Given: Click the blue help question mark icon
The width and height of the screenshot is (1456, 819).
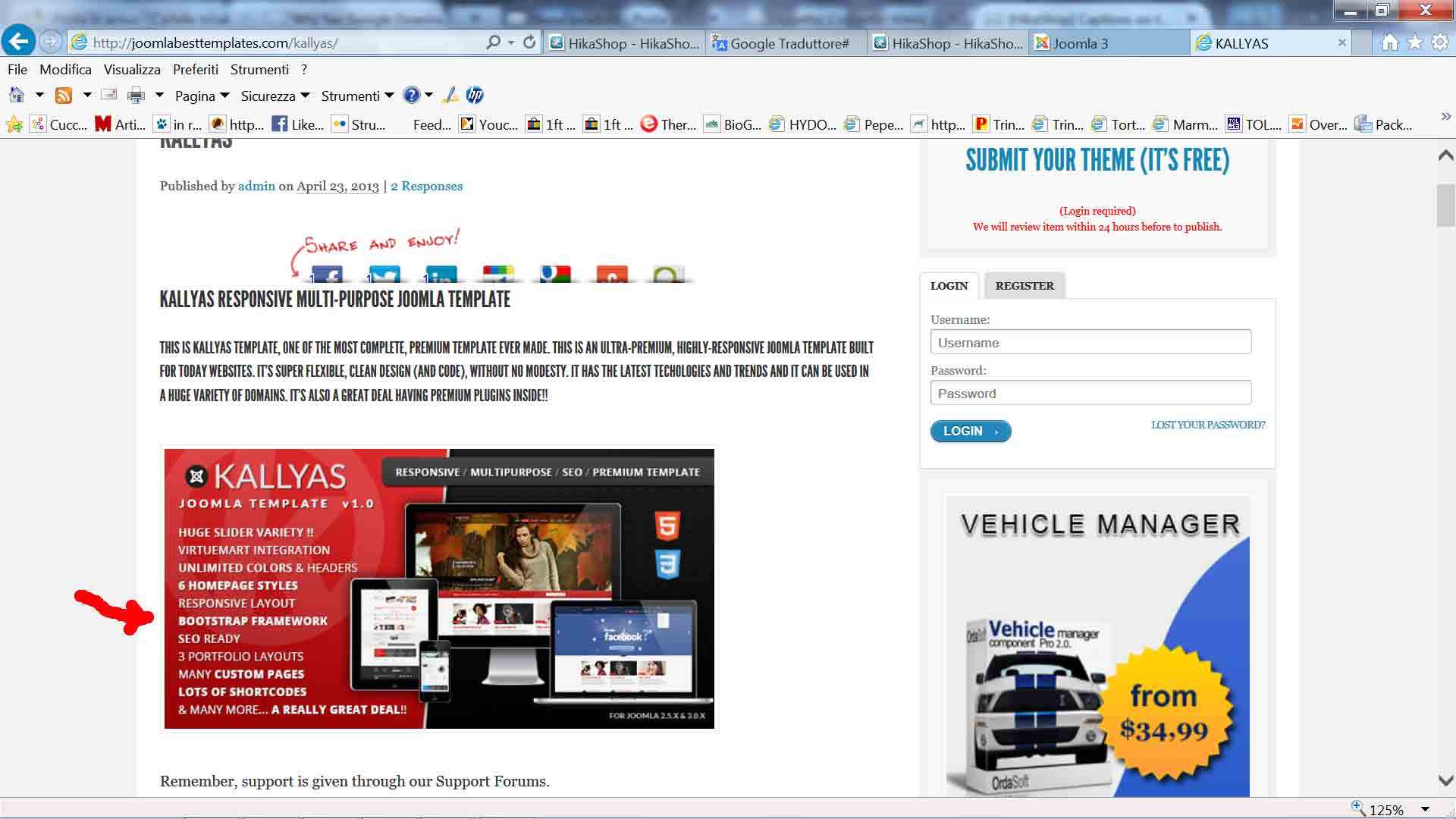Looking at the screenshot, I should [x=411, y=96].
